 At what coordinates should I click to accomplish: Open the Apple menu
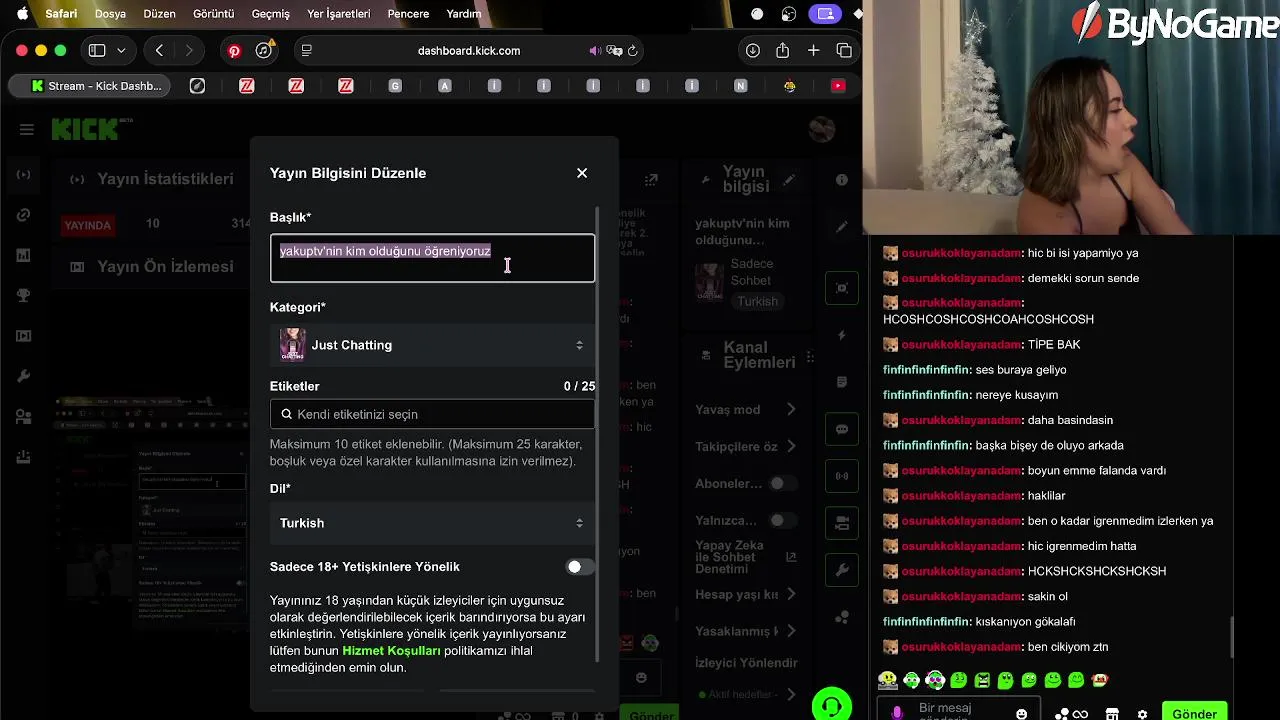click(21, 14)
